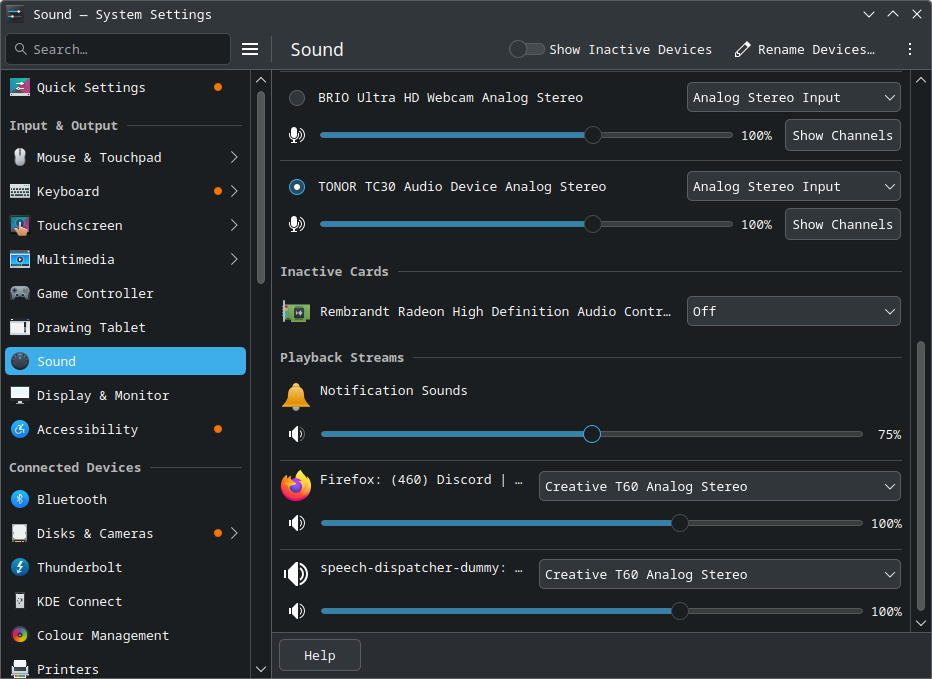Open KDE Connect settings

(x=125, y=601)
